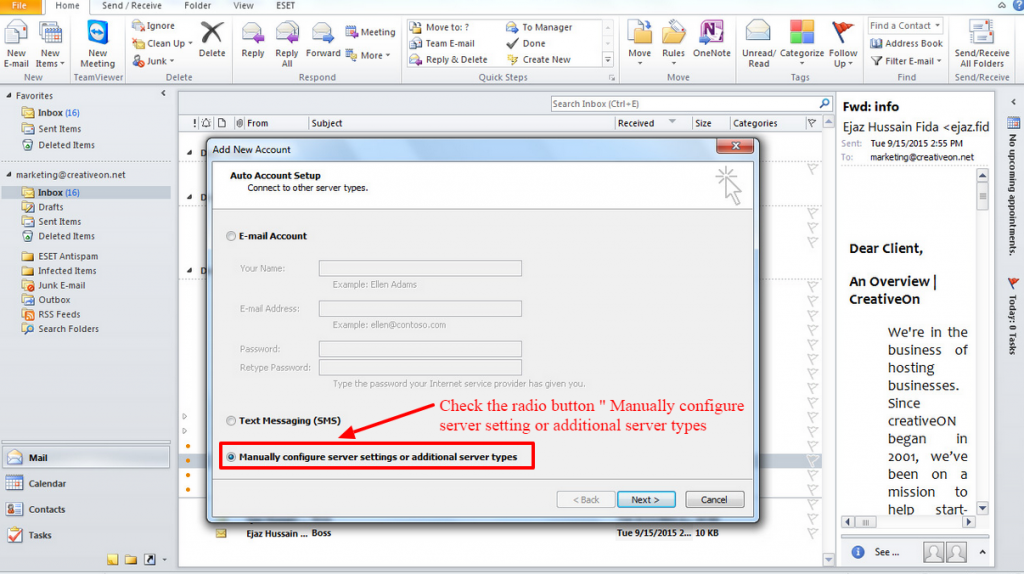
Task: Click the Ignore conversation icon
Action: point(138,25)
